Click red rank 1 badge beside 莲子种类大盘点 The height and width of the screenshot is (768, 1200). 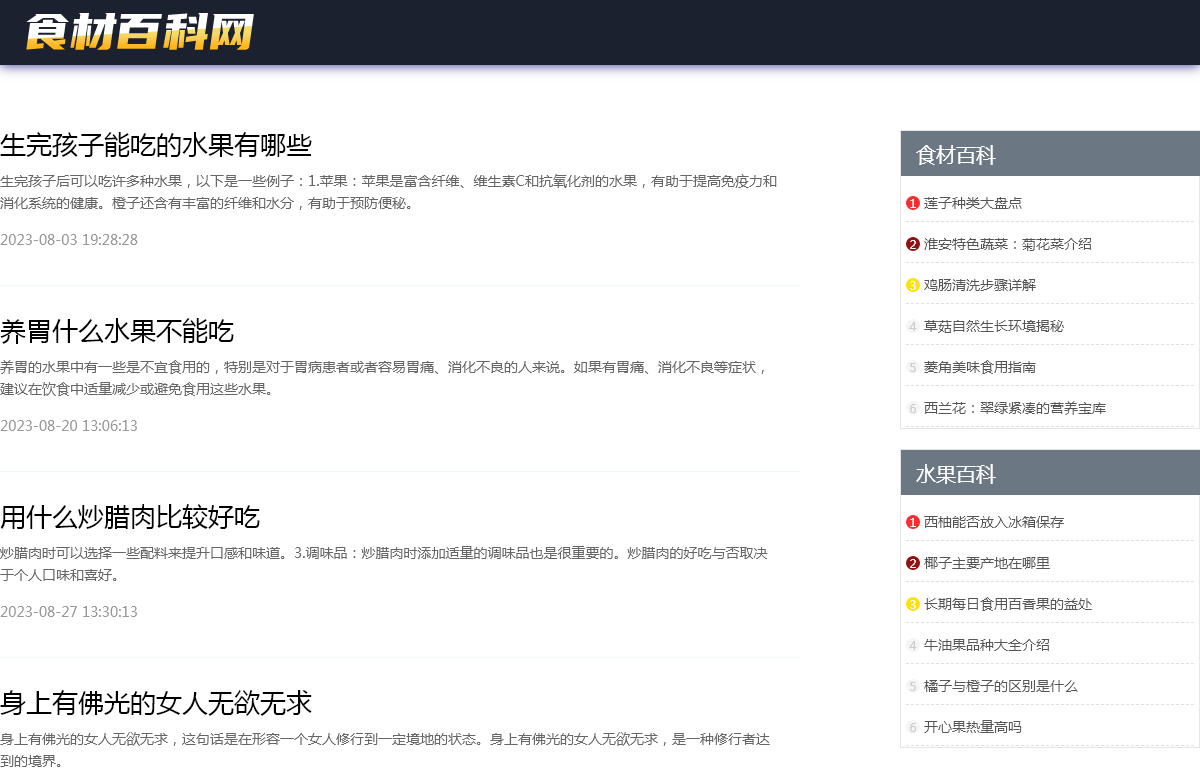[912, 203]
